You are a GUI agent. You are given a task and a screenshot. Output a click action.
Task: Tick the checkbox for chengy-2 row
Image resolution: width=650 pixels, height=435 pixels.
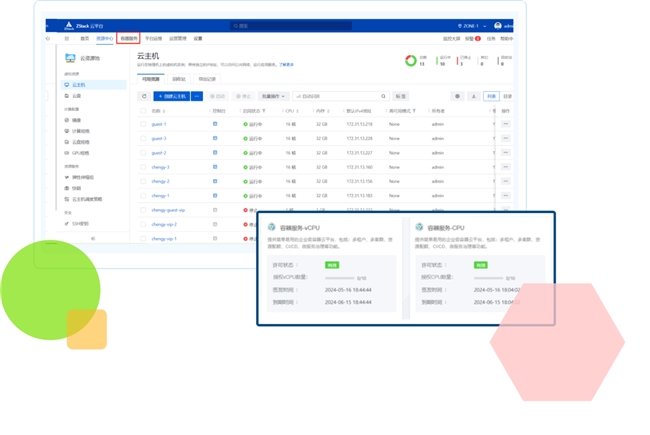point(143,181)
